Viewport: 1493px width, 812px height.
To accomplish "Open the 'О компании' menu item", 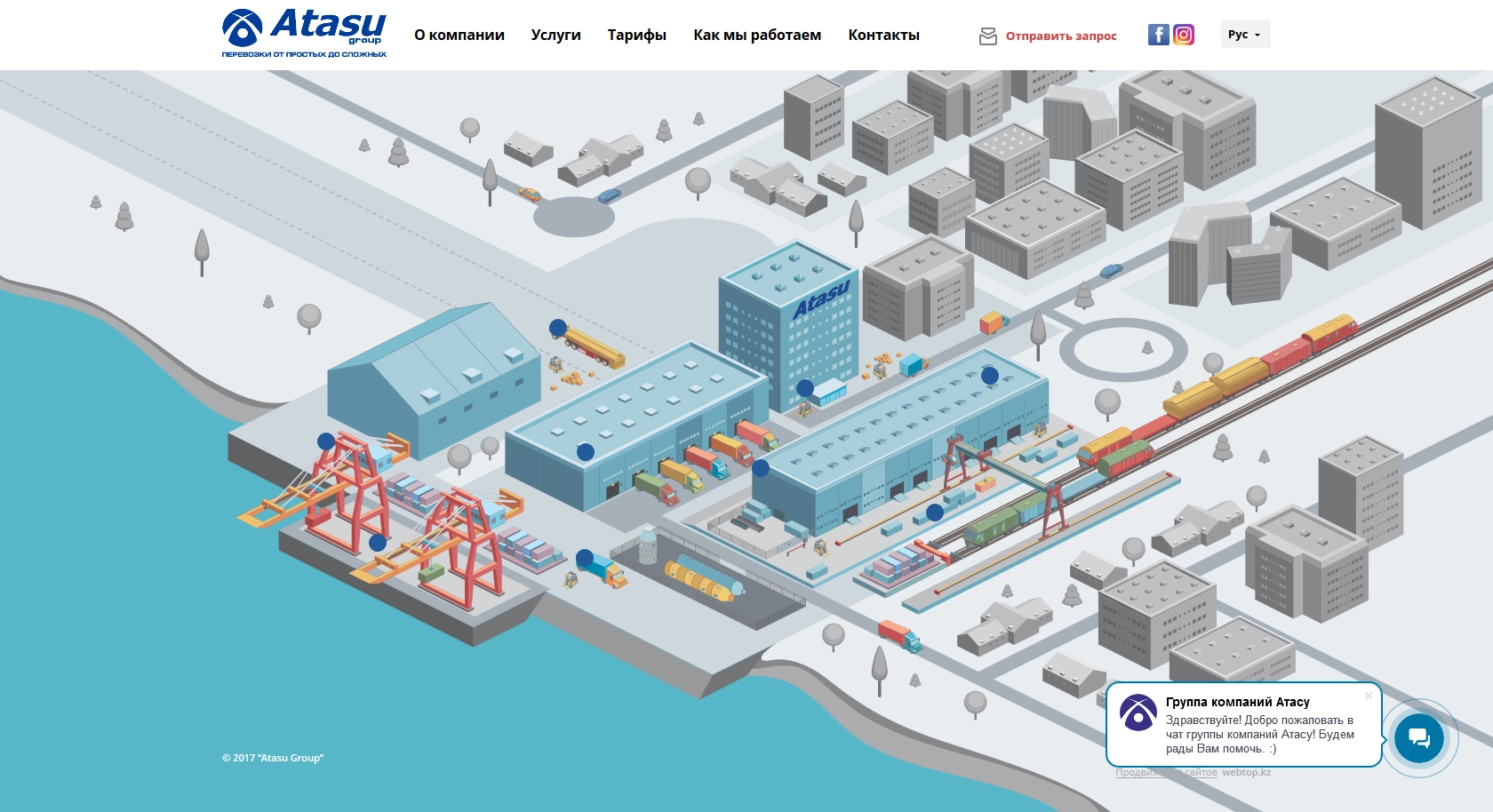I will pyautogui.click(x=459, y=36).
